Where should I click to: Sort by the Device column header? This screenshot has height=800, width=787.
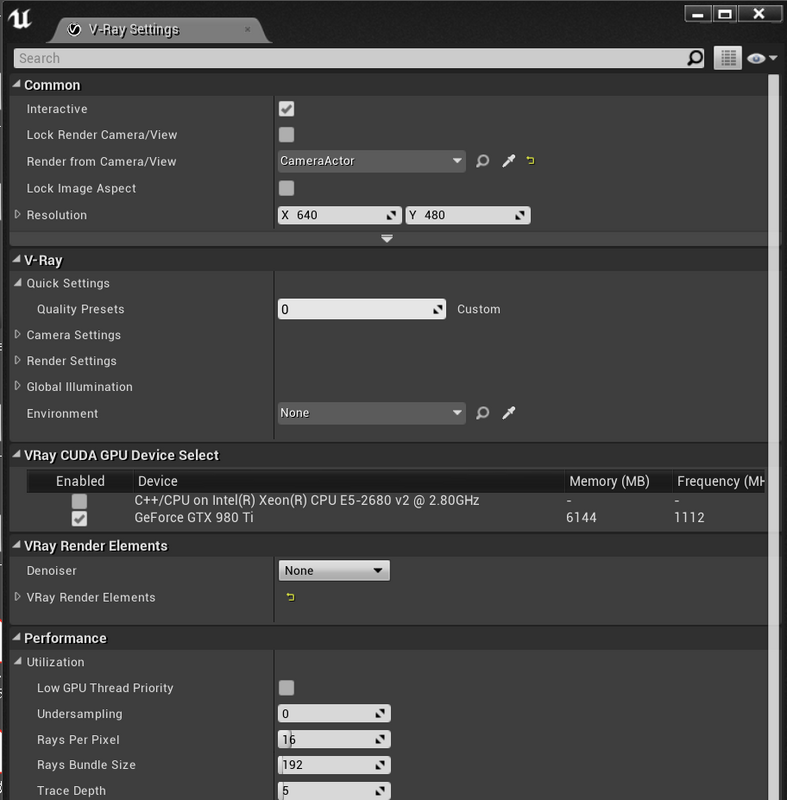pyautogui.click(x=348, y=481)
